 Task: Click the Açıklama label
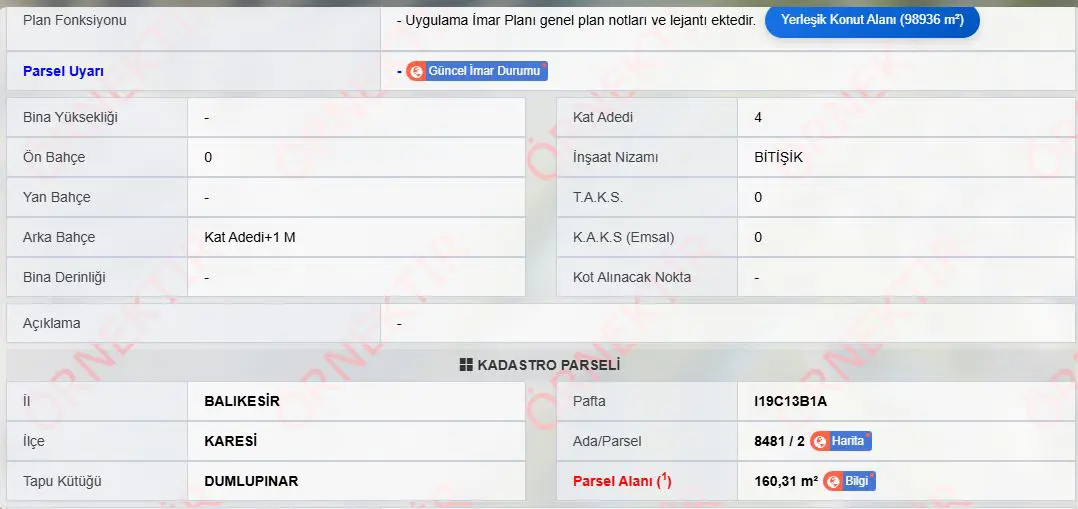tap(52, 323)
